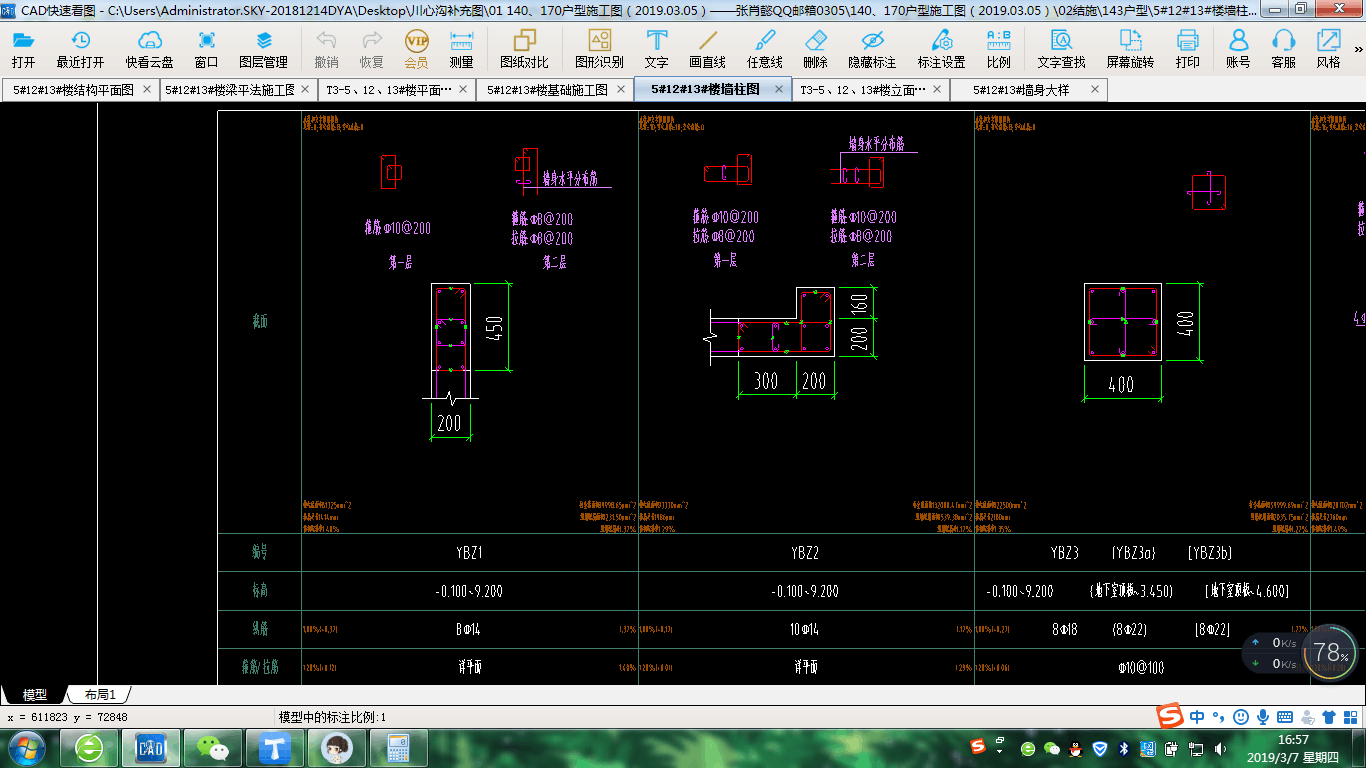This screenshot has height=768, width=1366.
Task: Click the Bluetooth tray icon
Action: [1123, 748]
